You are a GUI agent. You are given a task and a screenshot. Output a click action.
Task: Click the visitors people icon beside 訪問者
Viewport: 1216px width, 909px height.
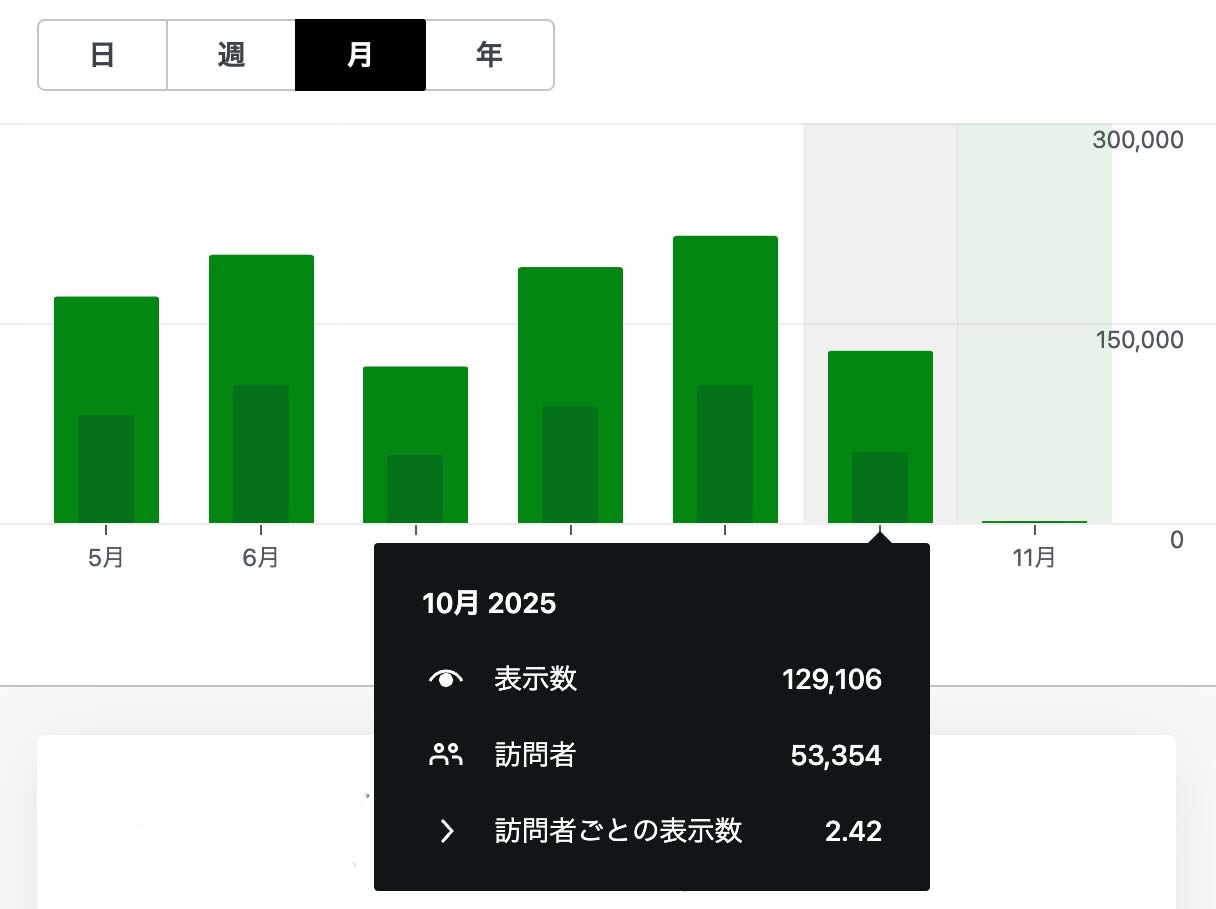coord(446,755)
